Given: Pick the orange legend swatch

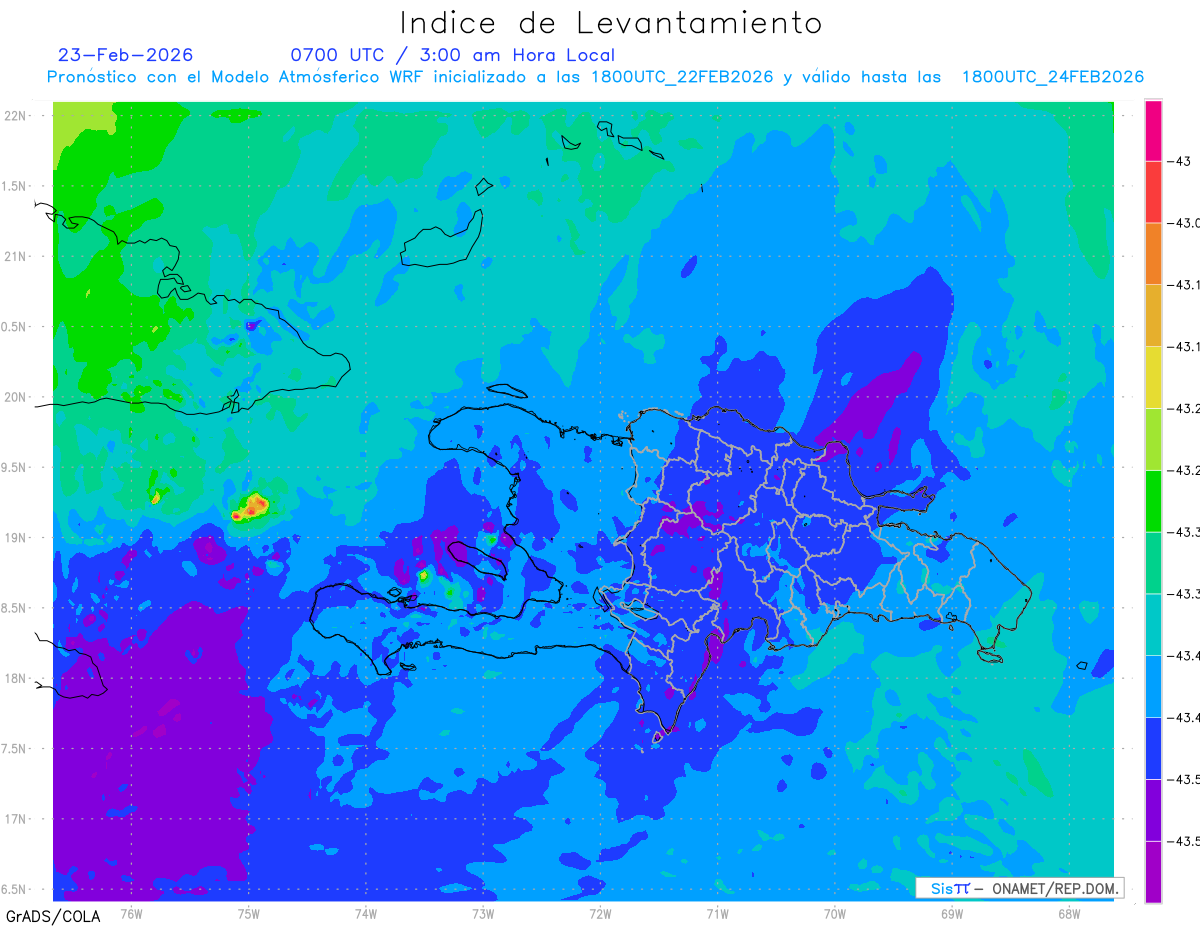Looking at the screenshot, I should pyautogui.click(x=1153, y=253).
